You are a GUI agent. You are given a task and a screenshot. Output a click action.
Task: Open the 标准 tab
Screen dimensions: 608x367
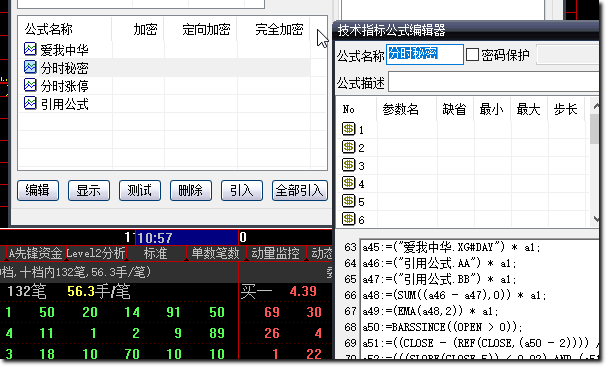pyautogui.click(x=155, y=253)
